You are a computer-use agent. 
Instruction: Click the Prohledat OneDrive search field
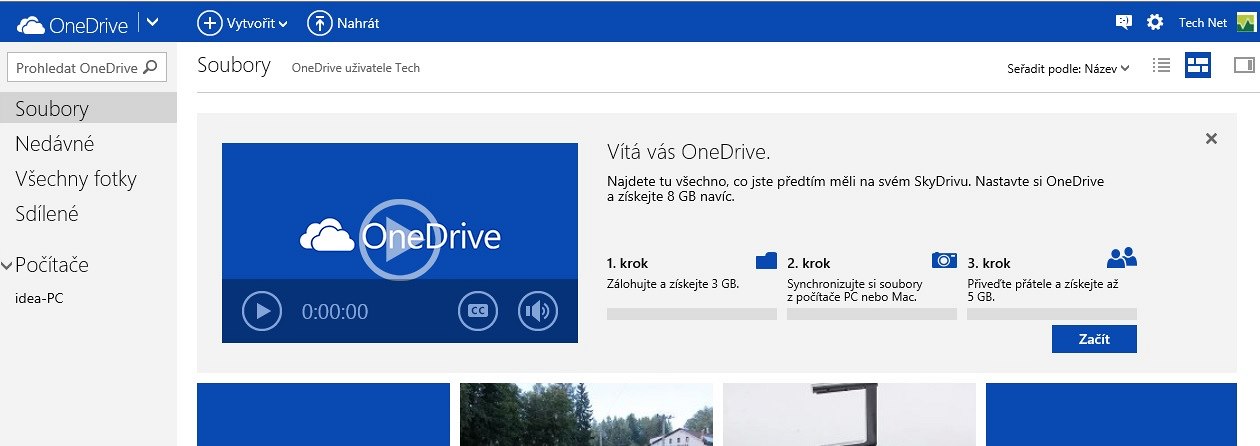tap(87, 68)
